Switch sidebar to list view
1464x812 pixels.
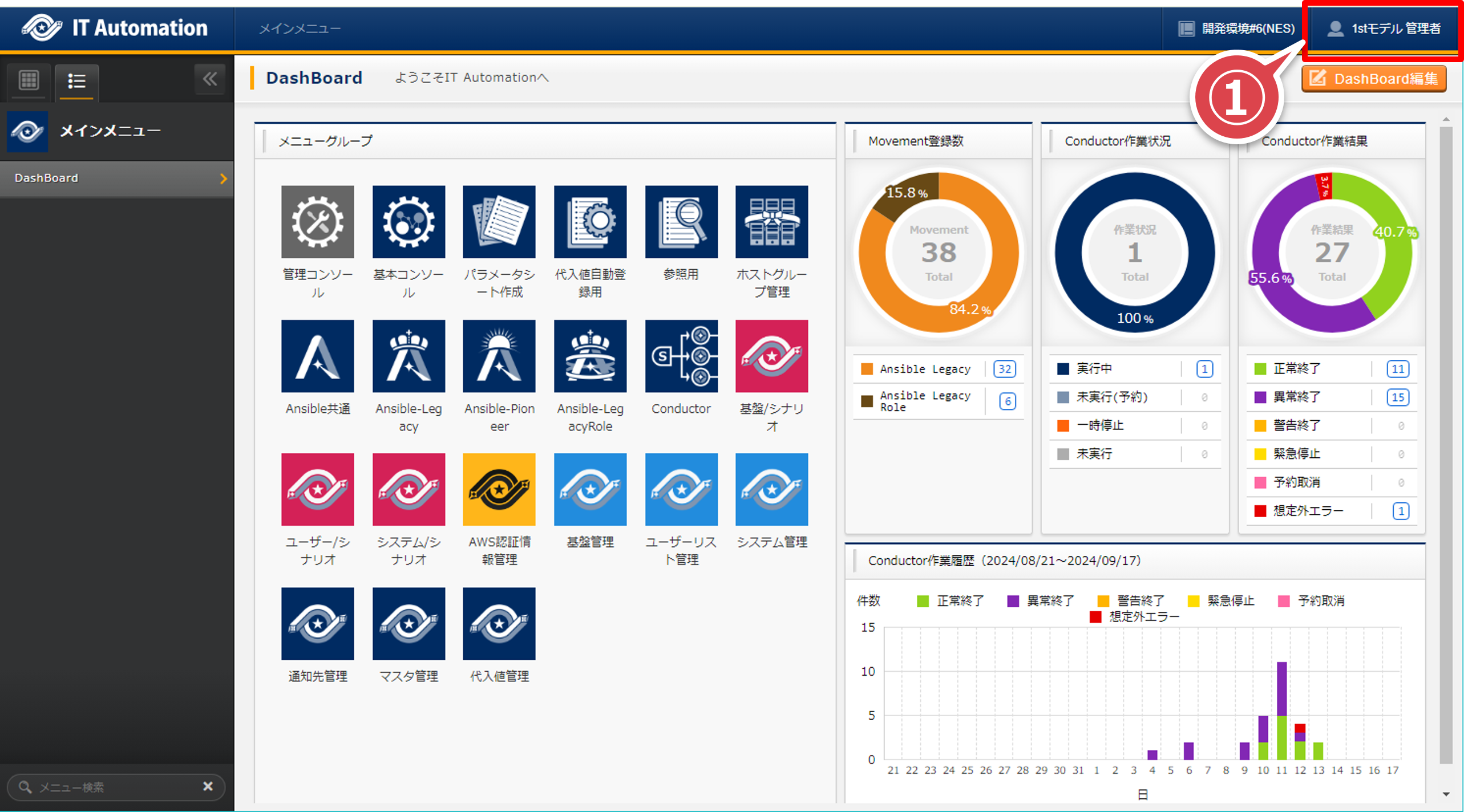76,81
